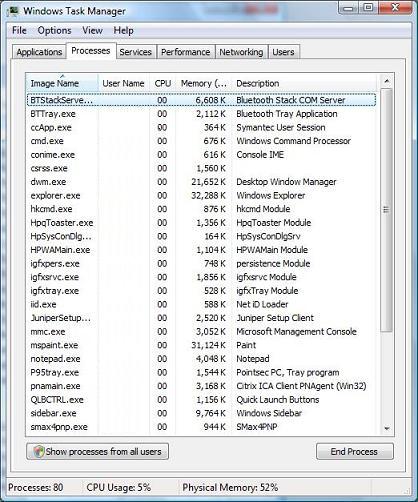The image size is (418, 502).
Task: Select the iid.exe process
Action: (201, 304)
